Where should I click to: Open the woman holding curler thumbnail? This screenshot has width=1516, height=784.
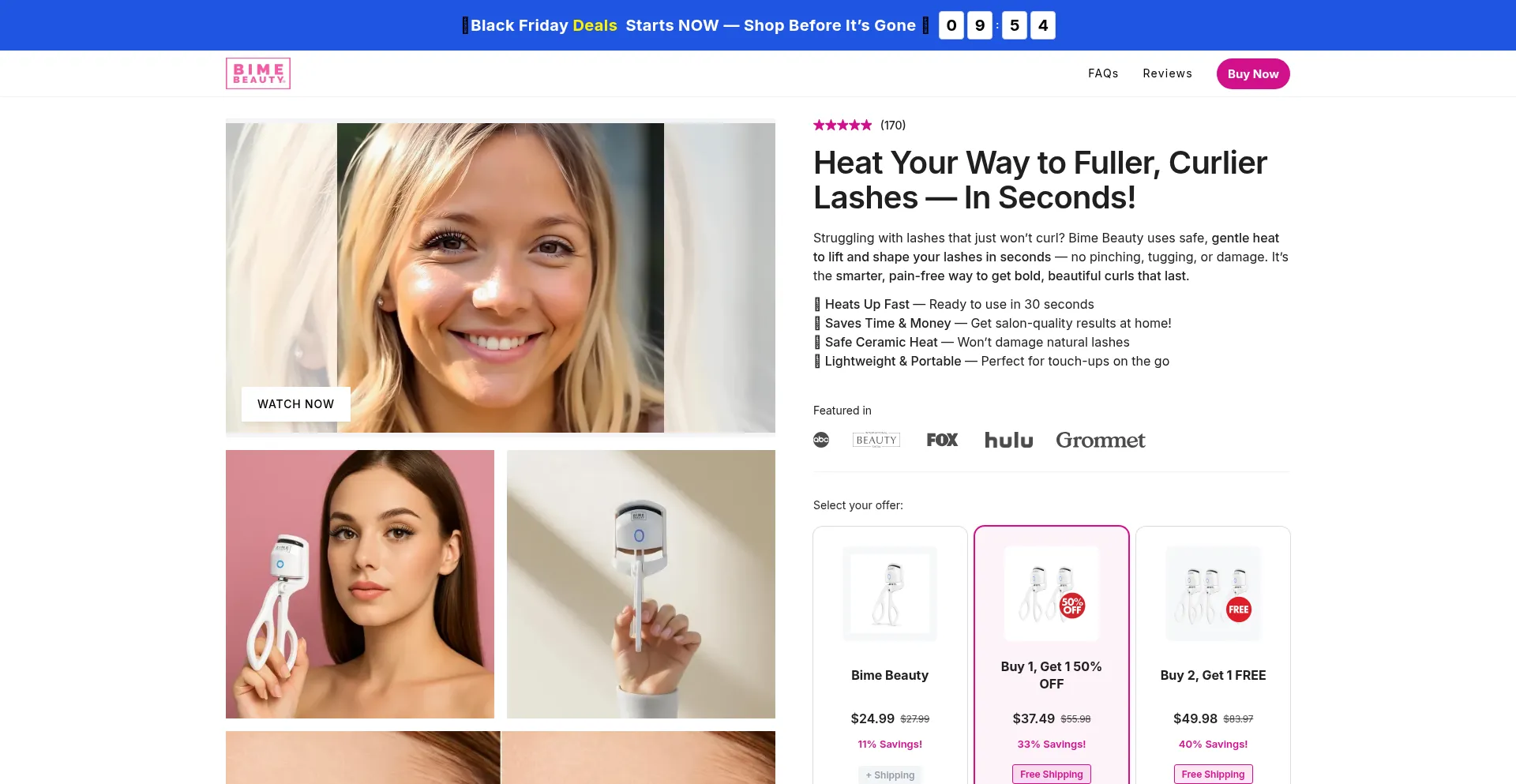[x=360, y=584]
